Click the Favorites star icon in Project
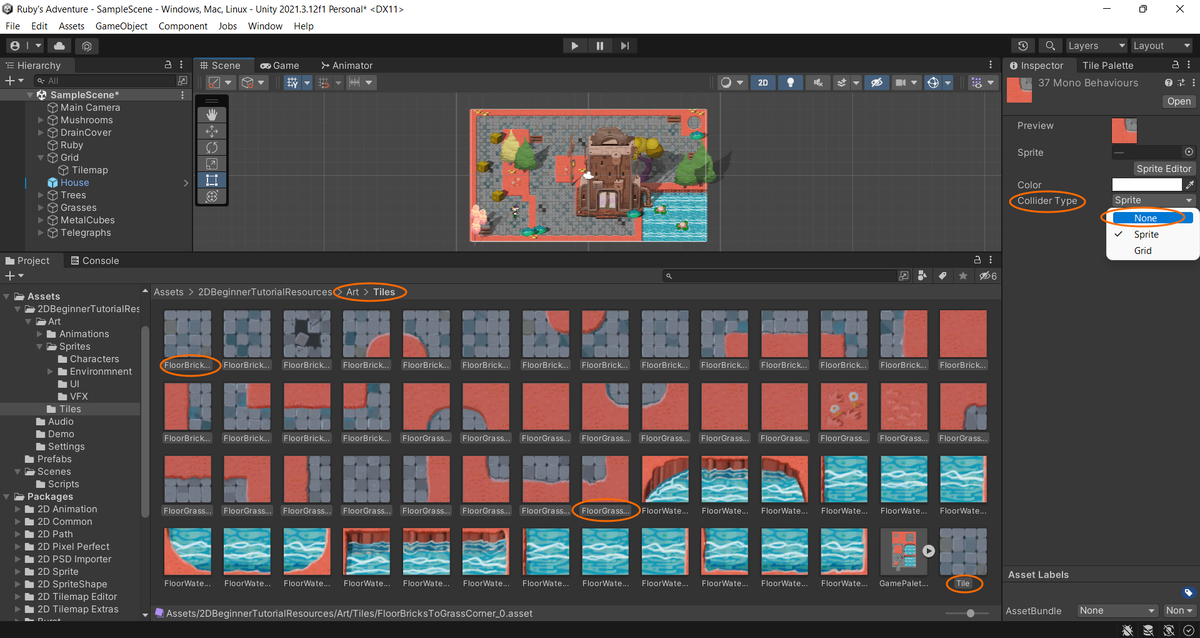The width and height of the screenshot is (1200, 638). [x=962, y=276]
